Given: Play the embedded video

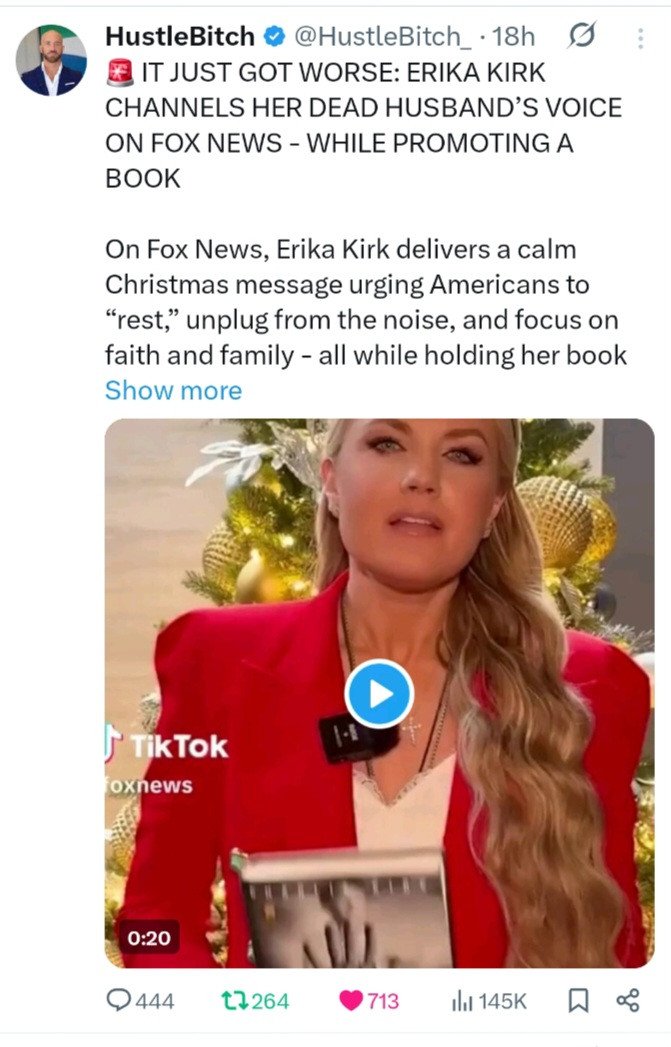Looking at the screenshot, I should coord(379,693).
